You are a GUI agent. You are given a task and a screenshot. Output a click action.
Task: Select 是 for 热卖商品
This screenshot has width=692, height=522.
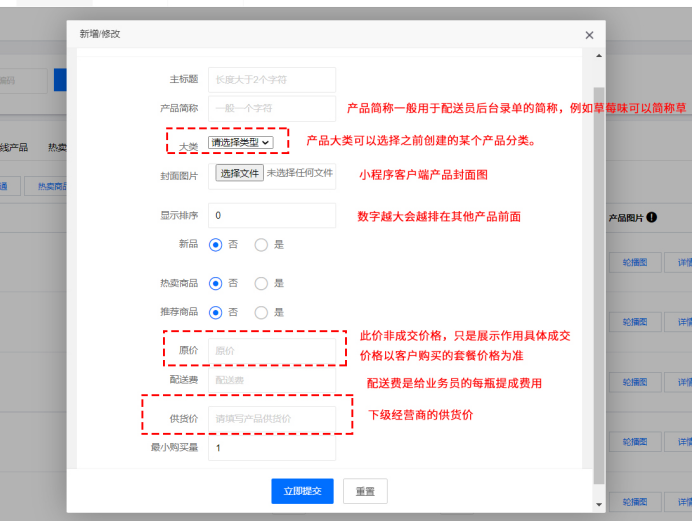[x=261, y=283]
